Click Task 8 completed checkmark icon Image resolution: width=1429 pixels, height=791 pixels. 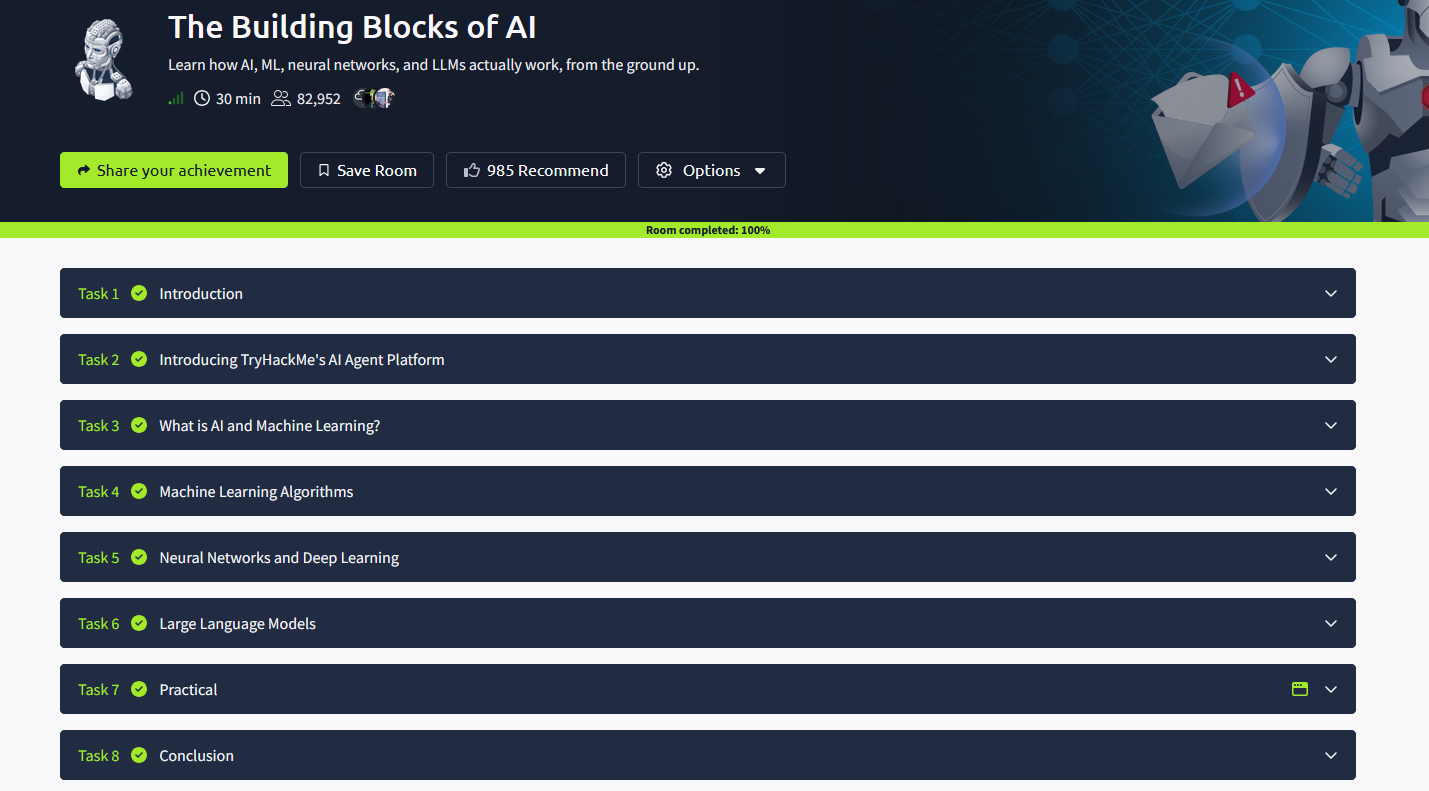tap(139, 755)
